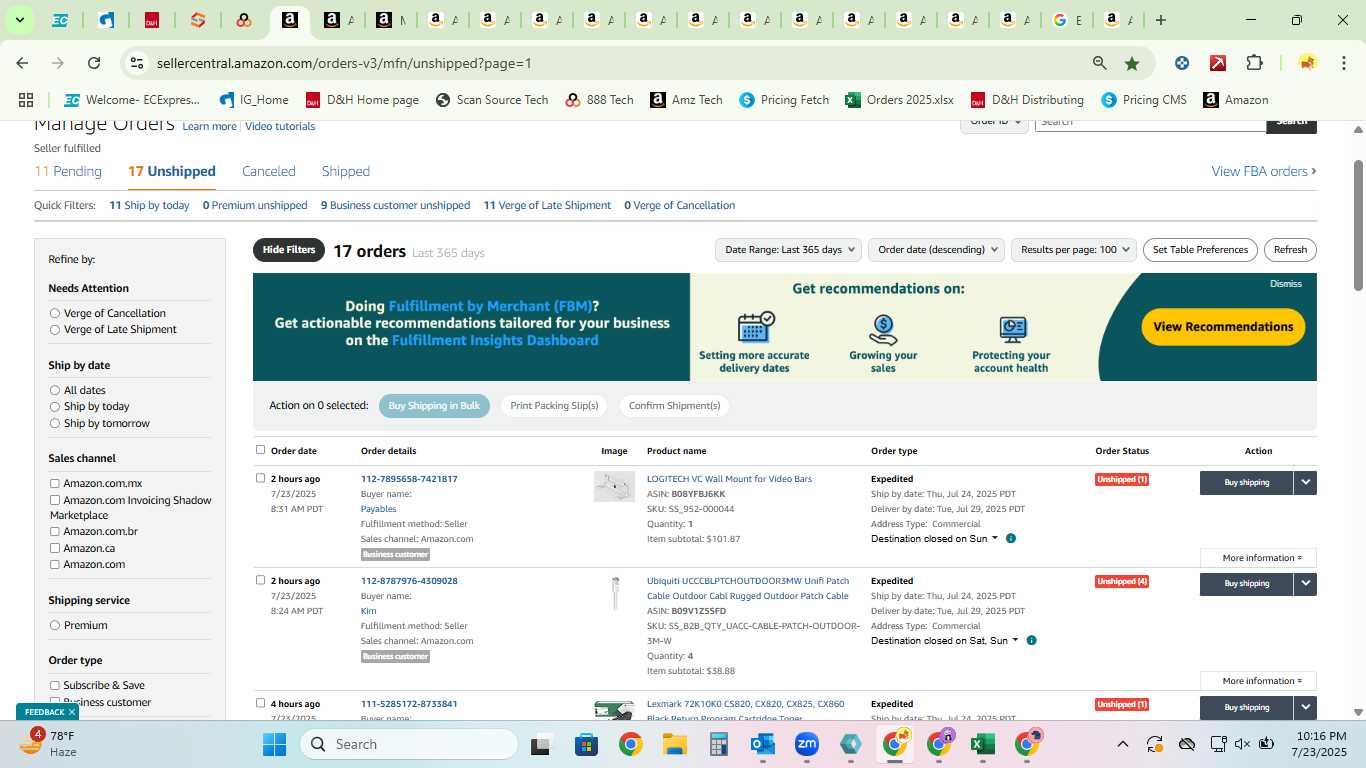The height and width of the screenshot is (768, 1366).
Task: Open the browser tab search chevron
Action: tap(19, 20)
